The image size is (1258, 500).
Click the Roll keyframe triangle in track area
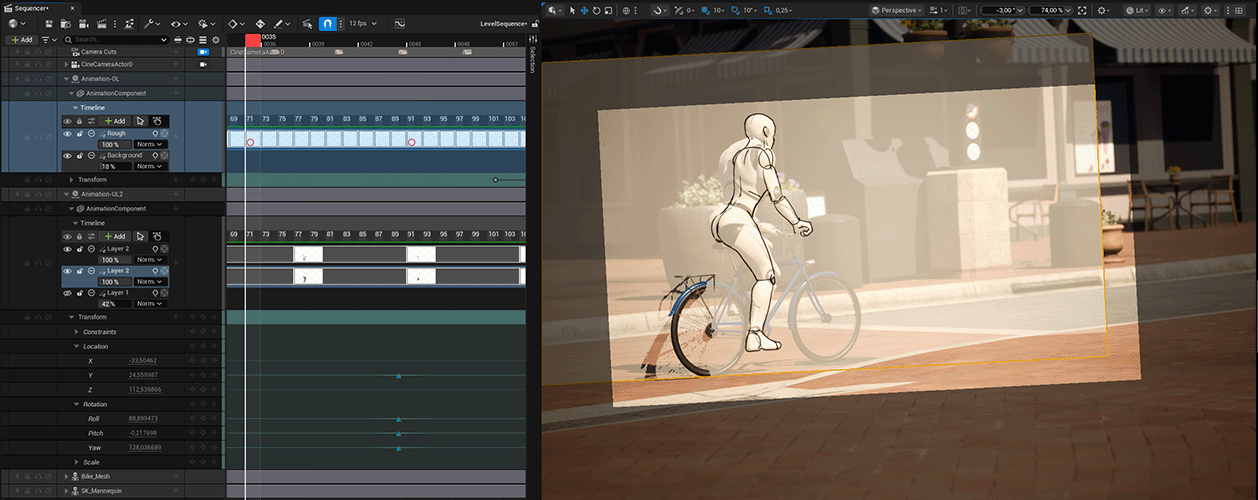click(398, 419)
